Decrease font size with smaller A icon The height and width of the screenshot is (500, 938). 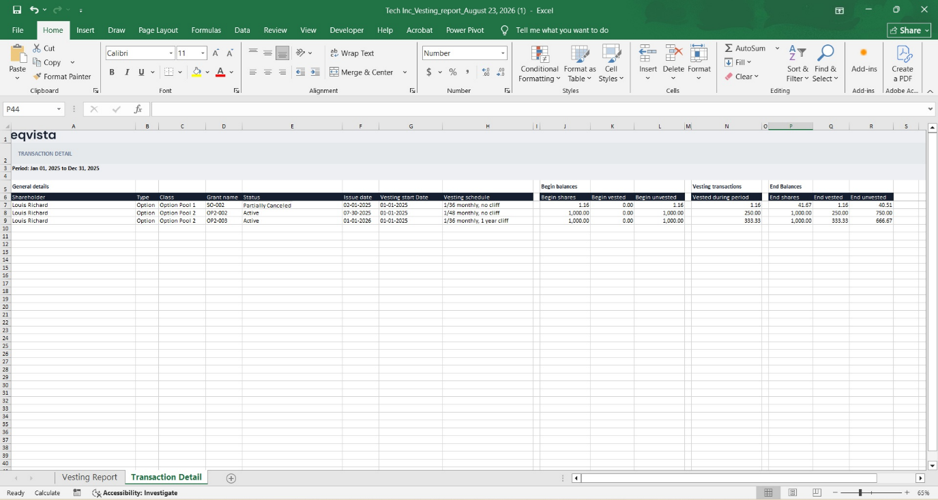click(x=230, y=53)
